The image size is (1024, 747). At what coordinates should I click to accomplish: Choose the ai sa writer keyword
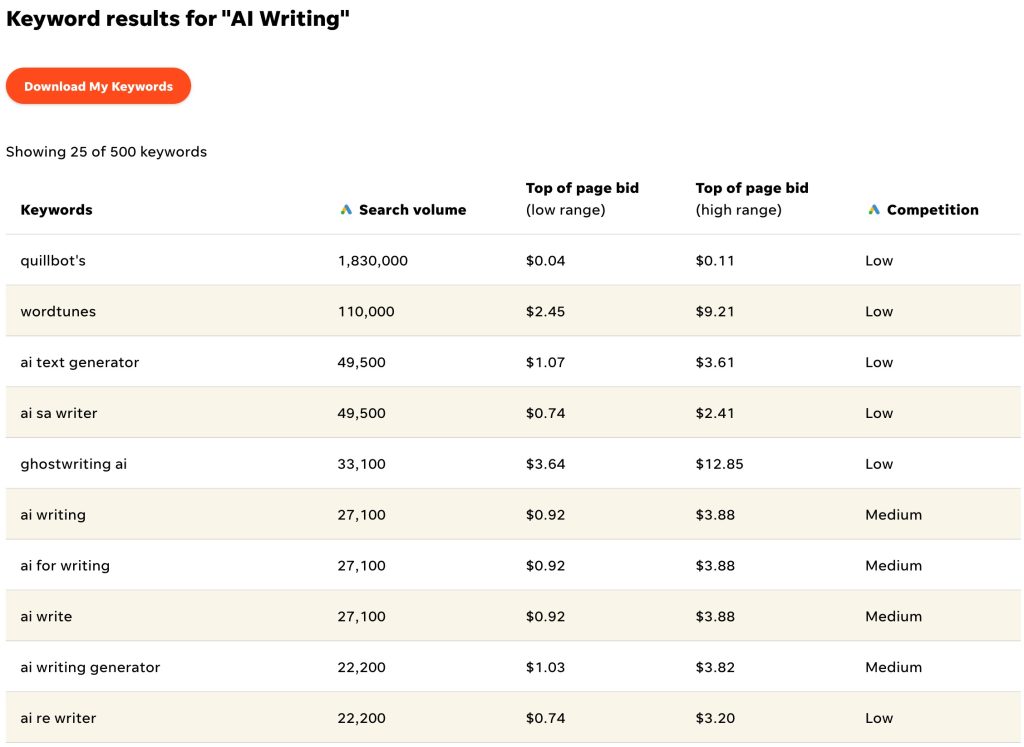59,414
